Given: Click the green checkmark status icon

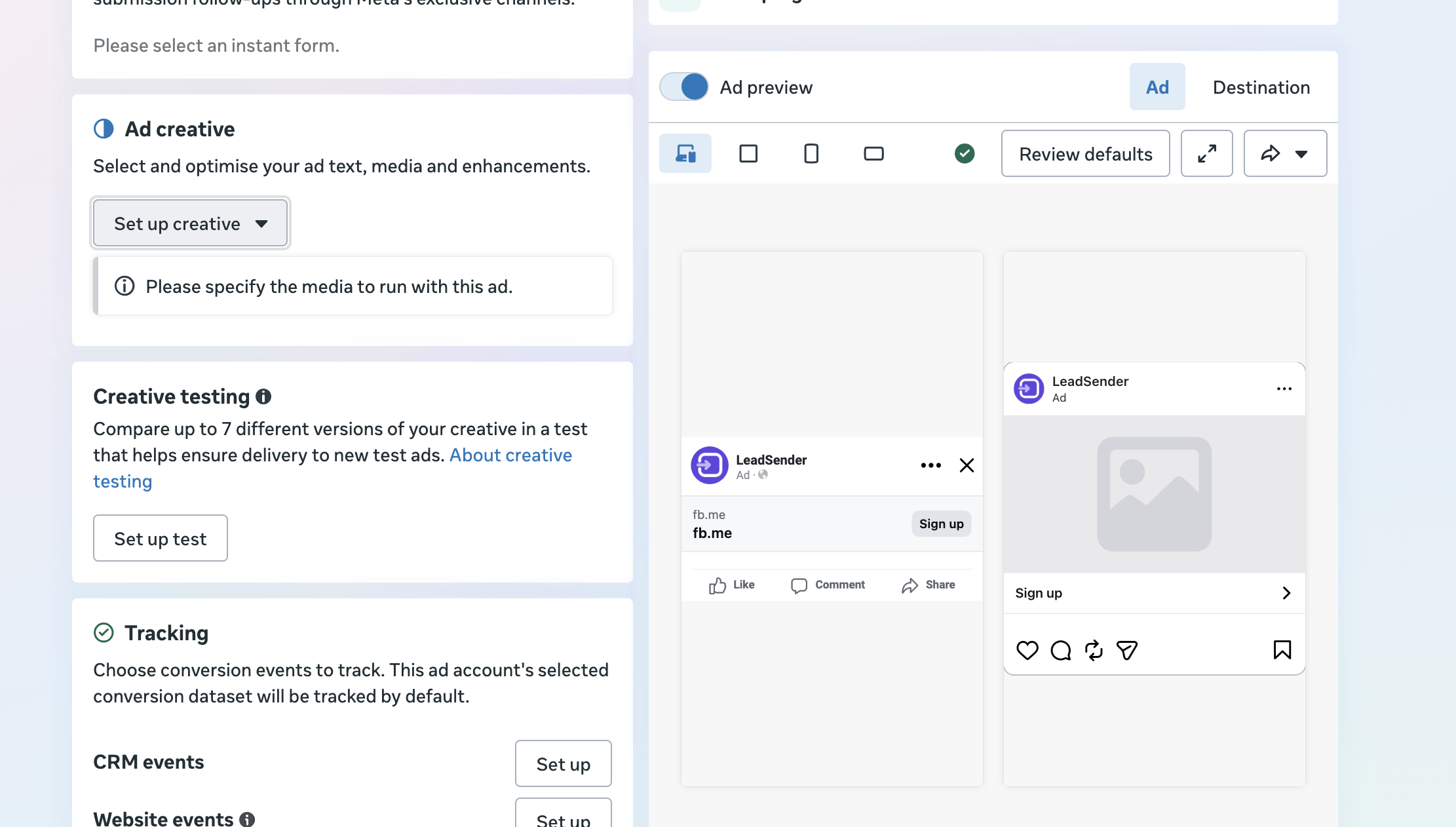Looking at the screenshot, I should (x=965, y=153).
